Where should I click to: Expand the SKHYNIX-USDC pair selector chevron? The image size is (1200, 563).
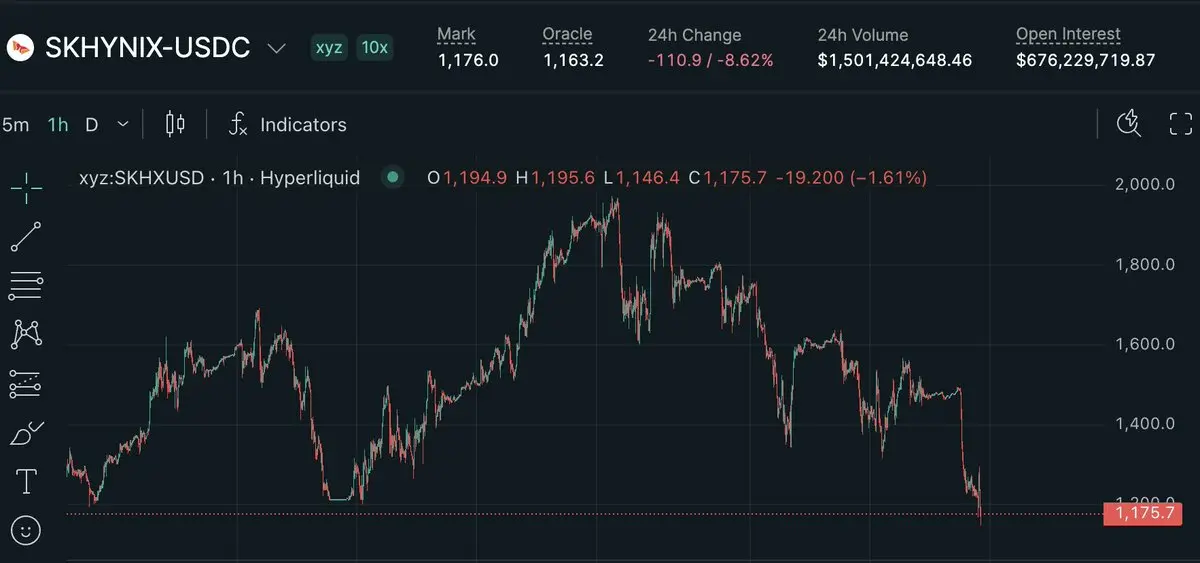(277, 48)
